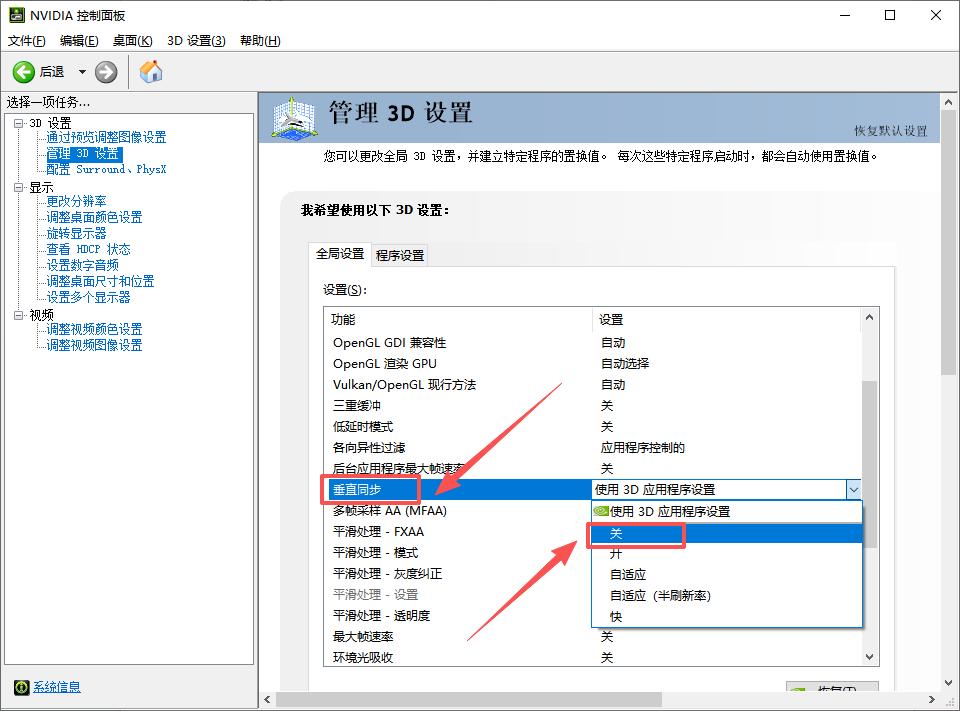Image resolution: width=960 pixels, height=711 pixels.
Task: Choose 自适应 (半刷新率) option
Action: click(x=727, y=595)
